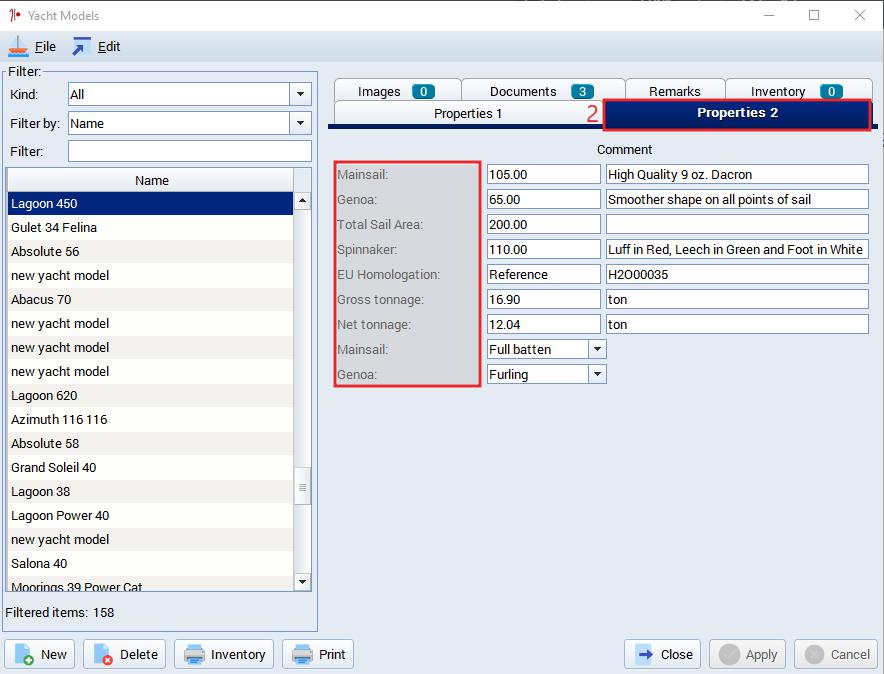Switch to the Properties 1 tab

[x=467, y=113]
